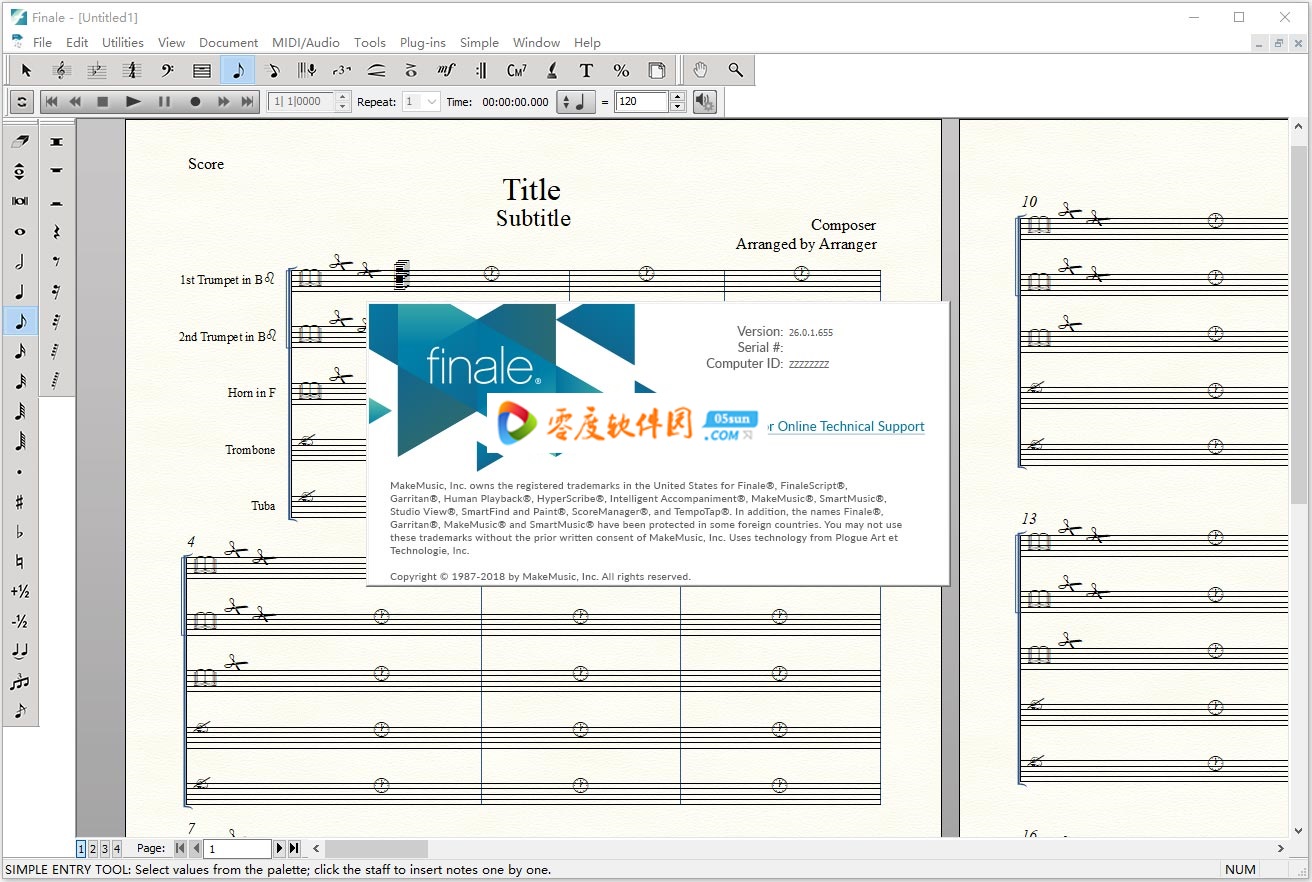
Task: Switch to layer 2
Action: pos(93,849)
